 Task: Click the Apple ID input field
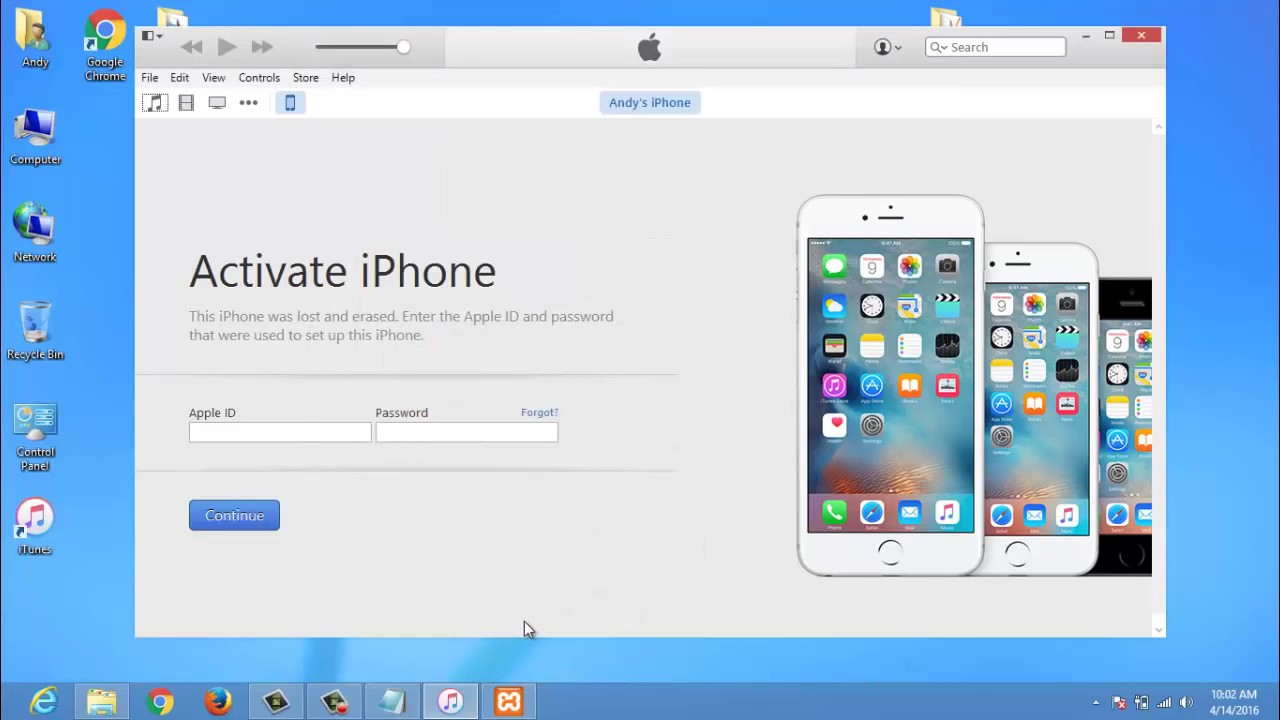click(280, 432)
